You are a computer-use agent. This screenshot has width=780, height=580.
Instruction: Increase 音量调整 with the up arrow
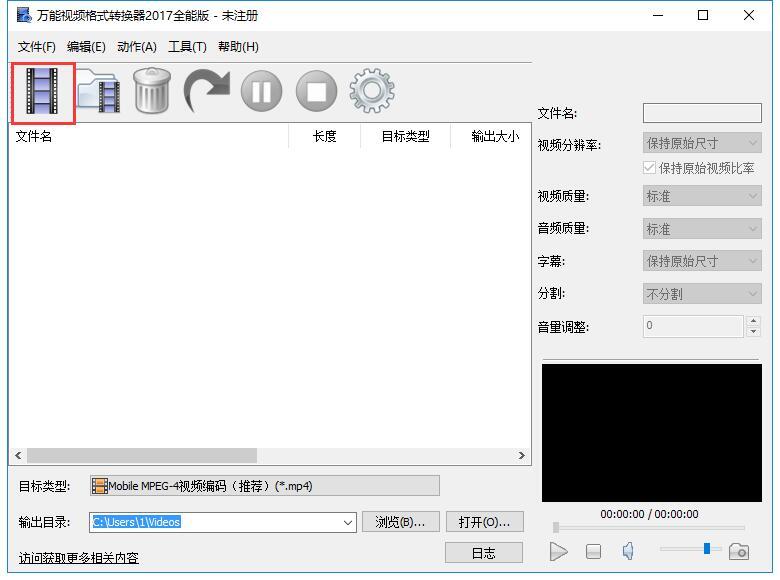tap(753, 321)
